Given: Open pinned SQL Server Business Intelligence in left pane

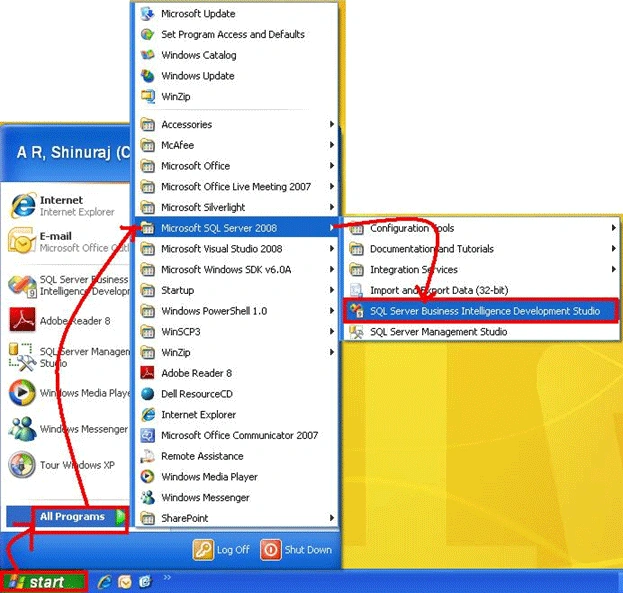Looking at the screenshot, I should click(68, 285).
